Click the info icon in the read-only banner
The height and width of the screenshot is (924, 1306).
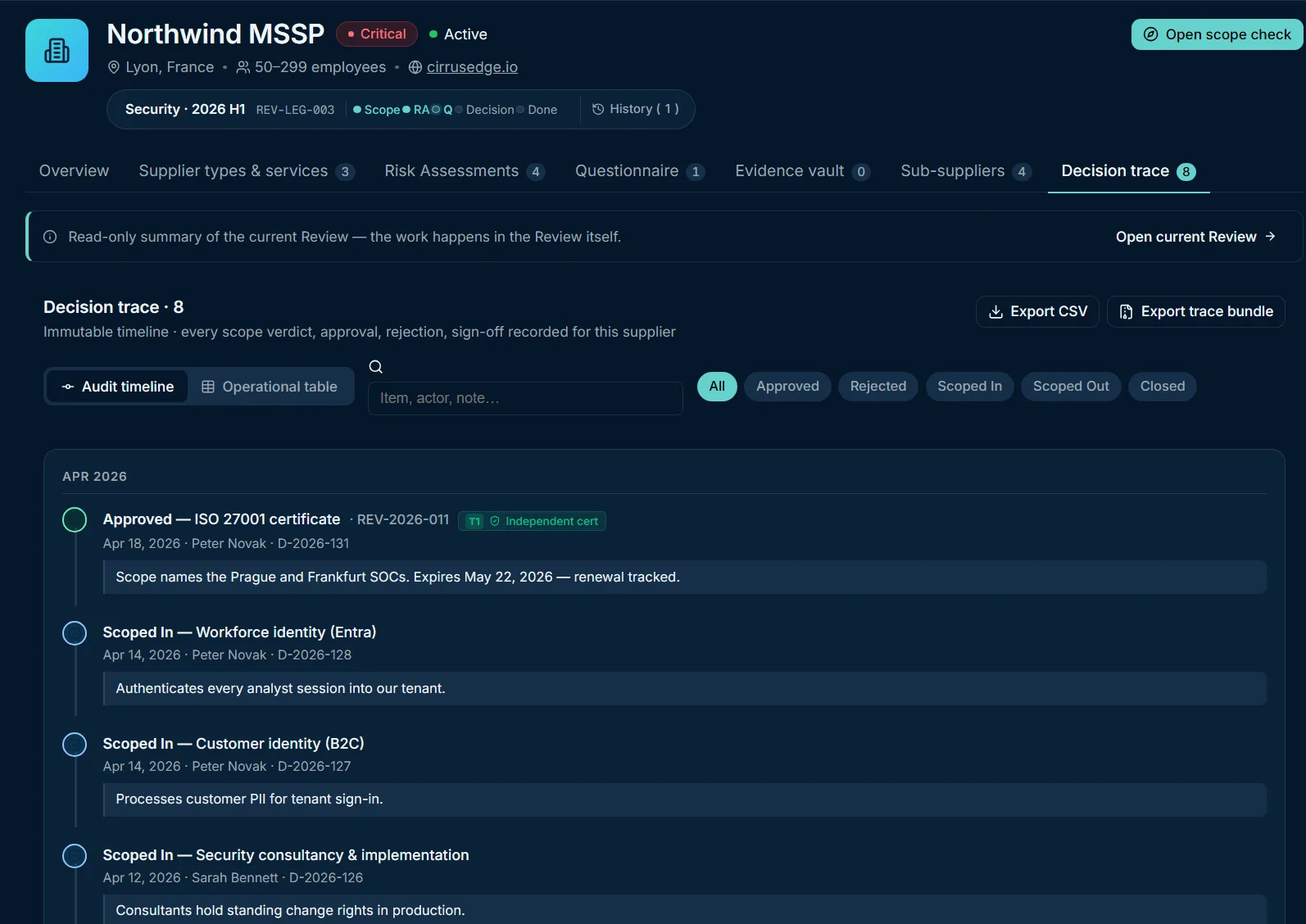pos(50,237)
